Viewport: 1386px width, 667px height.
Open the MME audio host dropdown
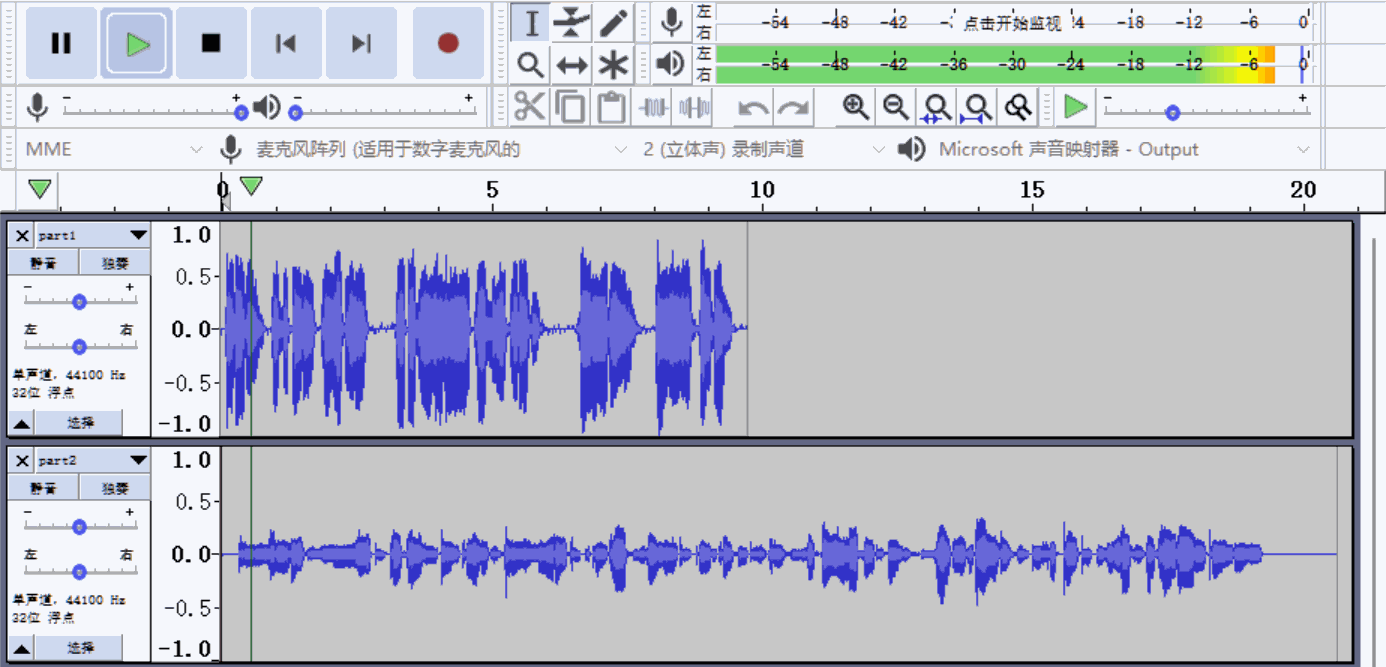click(x=113, y=149)
